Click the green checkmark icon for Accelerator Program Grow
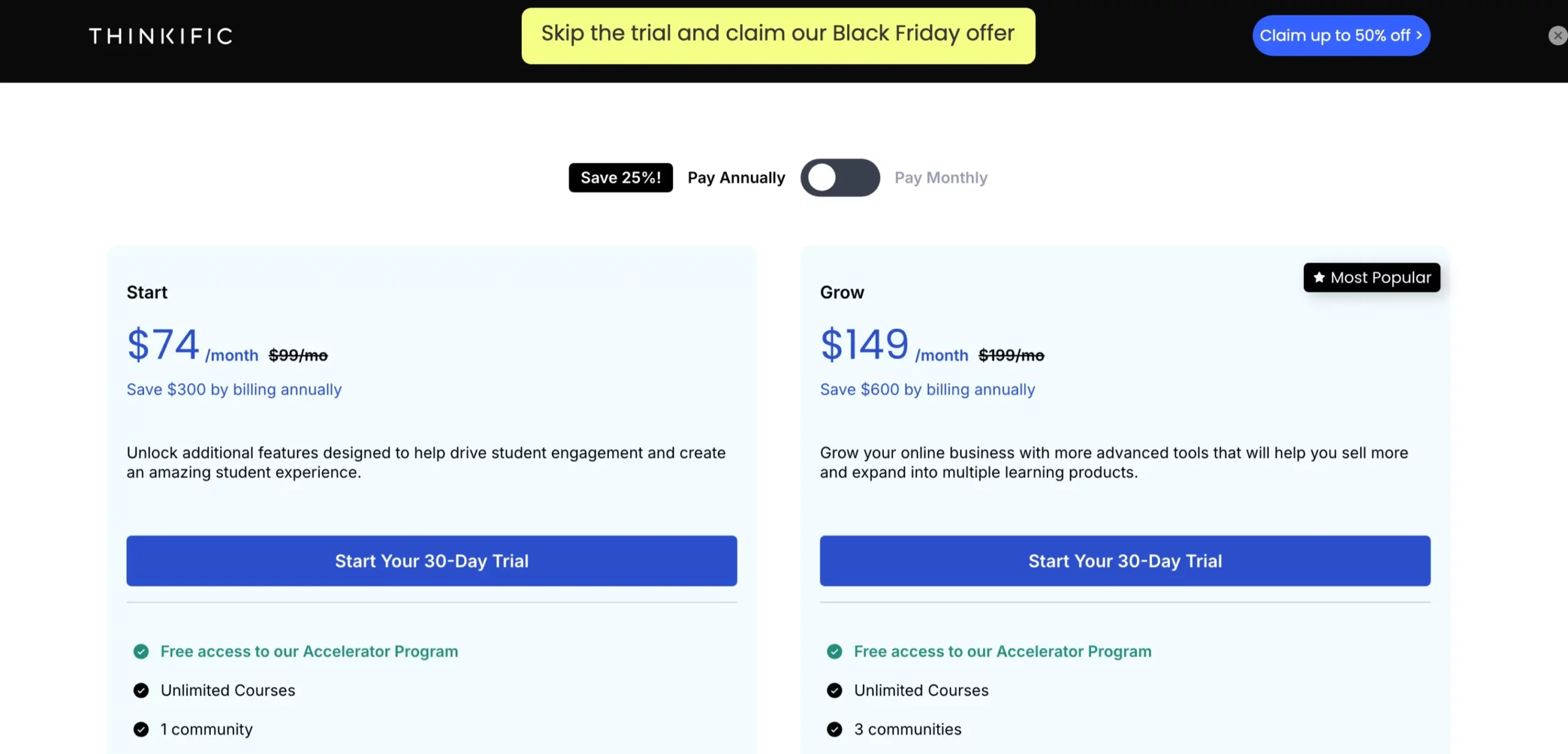The width and height of the screenshot is (1568, 754). pyautogui.click(x=834, y=651)
